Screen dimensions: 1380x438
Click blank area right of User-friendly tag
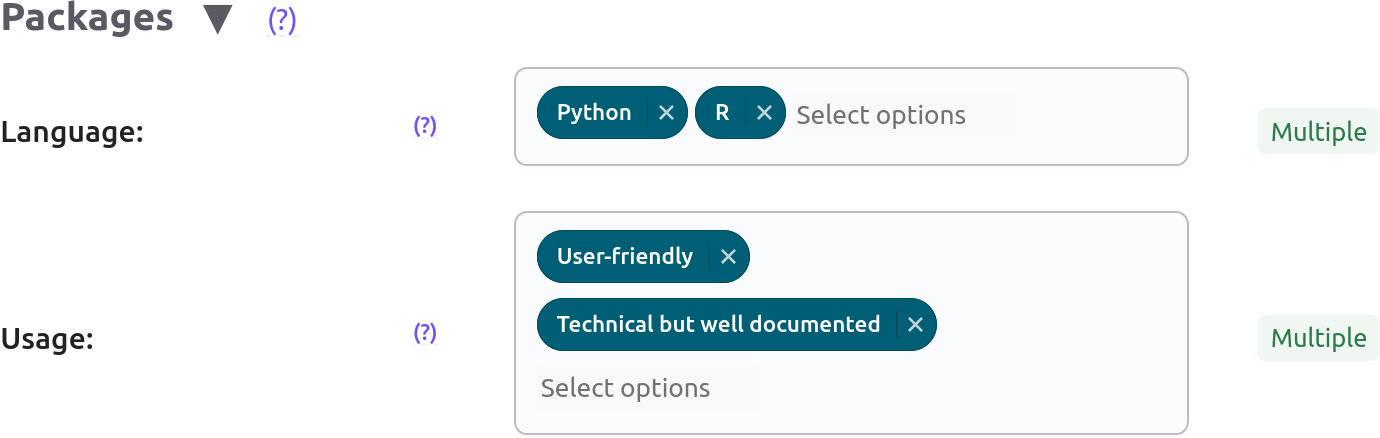tap(960, 257)
